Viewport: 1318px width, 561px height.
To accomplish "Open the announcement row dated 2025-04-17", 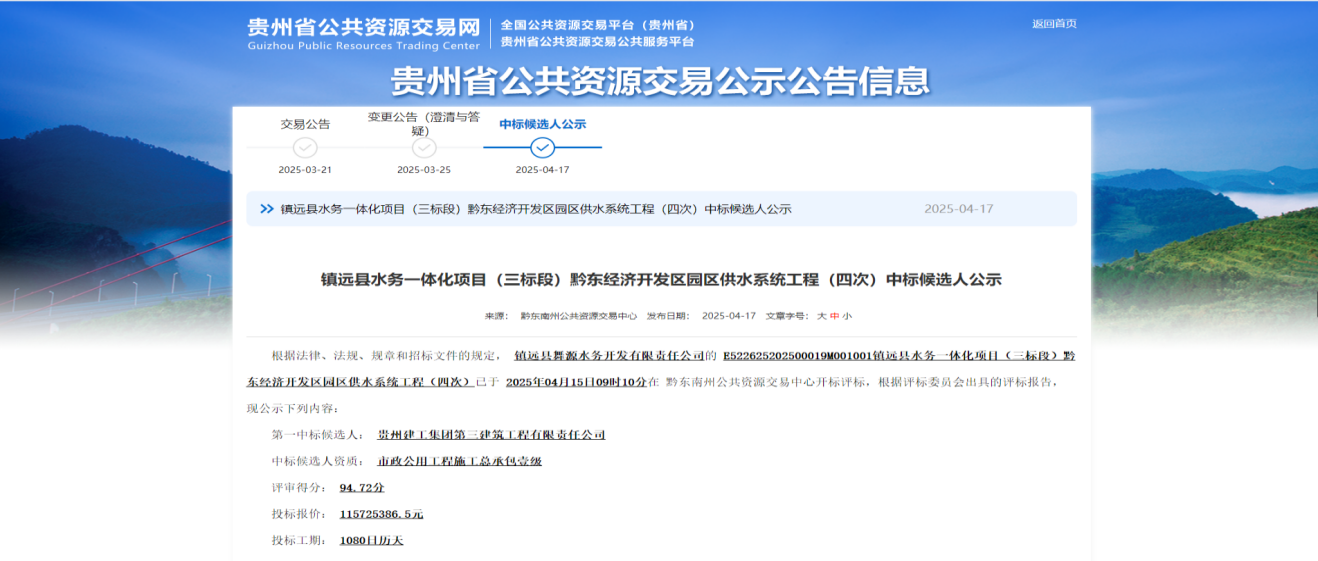I will coord(535,209).
